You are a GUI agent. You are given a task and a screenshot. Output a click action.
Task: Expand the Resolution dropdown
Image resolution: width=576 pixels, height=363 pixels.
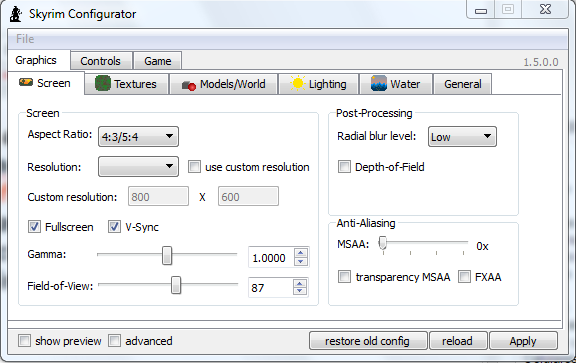point(138,167)
